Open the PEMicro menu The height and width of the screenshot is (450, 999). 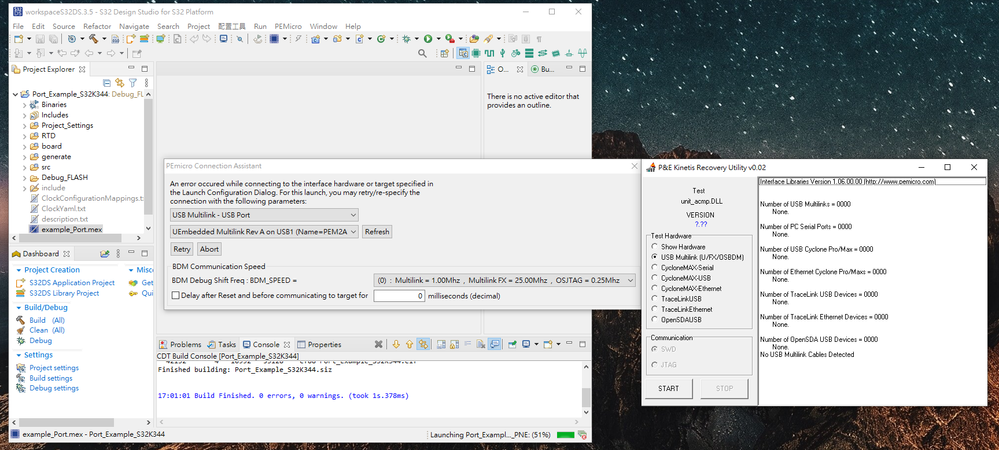[x=288, y=26]
